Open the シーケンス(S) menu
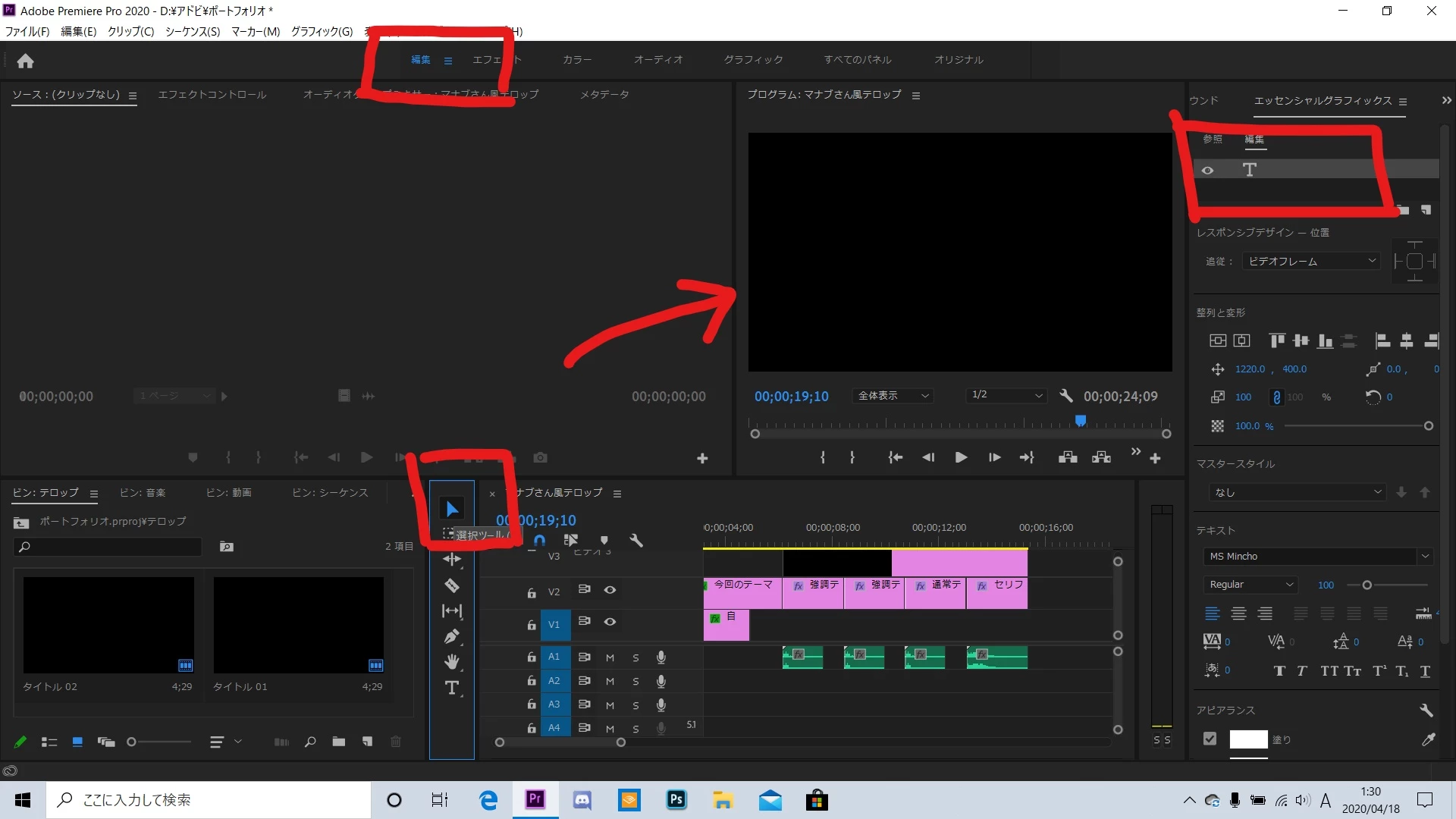Viewport: 1456px width, 819px height. [x=193, y=31]
